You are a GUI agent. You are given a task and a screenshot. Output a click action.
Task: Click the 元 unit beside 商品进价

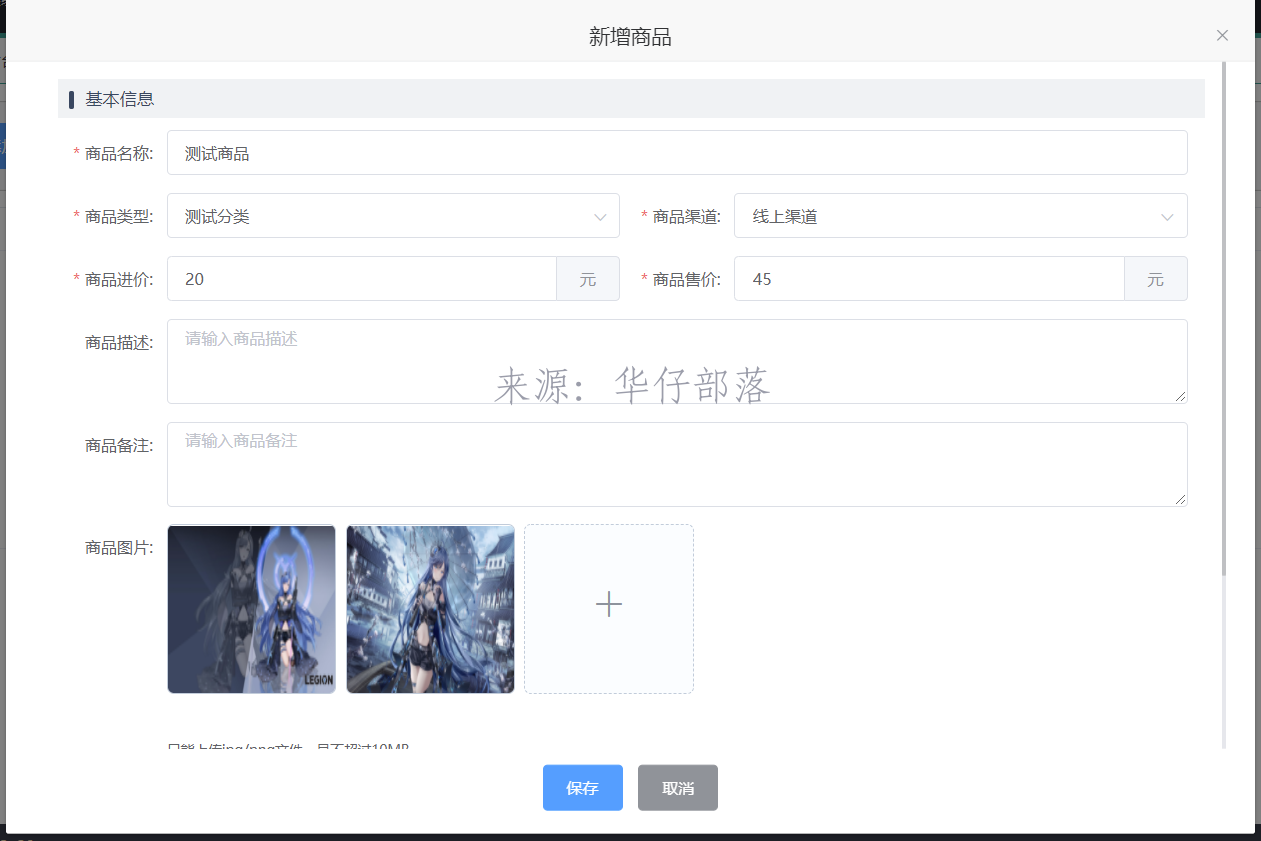coord(588,279)
